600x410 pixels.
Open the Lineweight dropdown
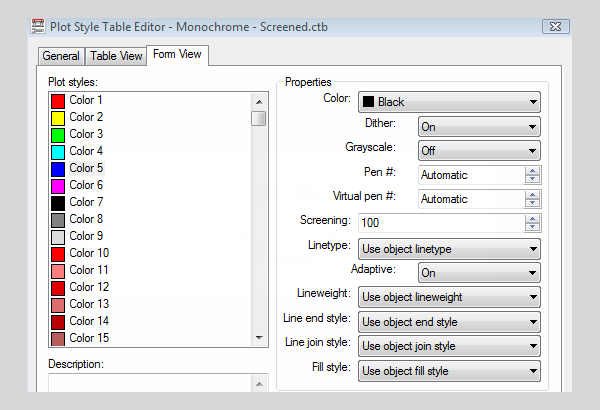[449, 297]
